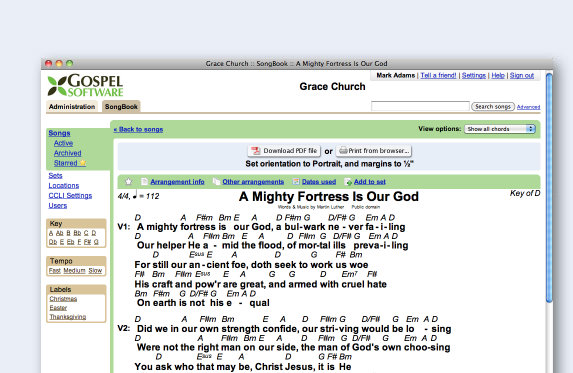Open Arrangement info link
The height and width of the screenshot is (373, 573).
(177, 182)
